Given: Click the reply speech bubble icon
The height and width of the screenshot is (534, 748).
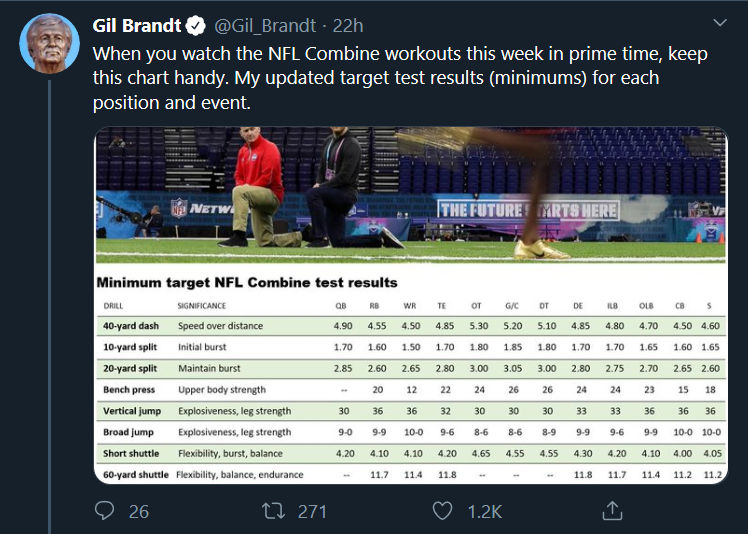Looking at the screenshot, I should click(x=104, y=511).
